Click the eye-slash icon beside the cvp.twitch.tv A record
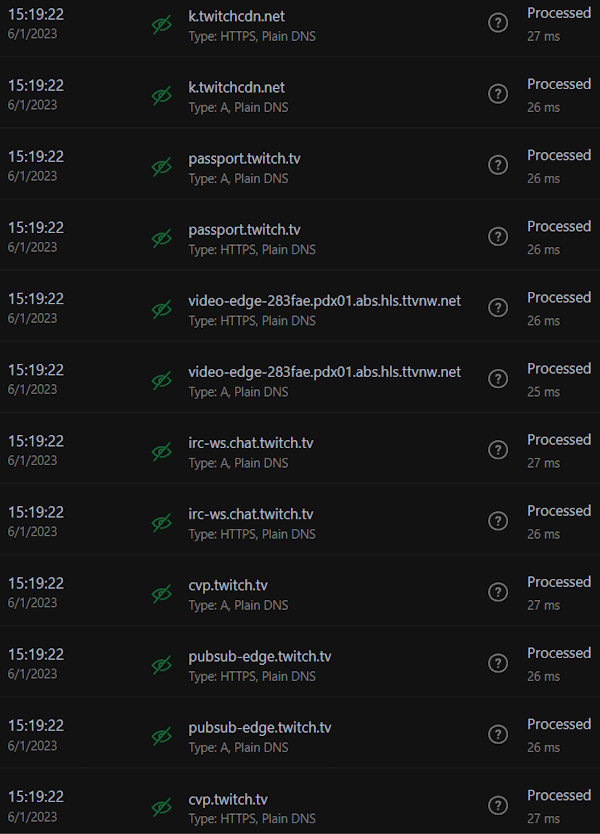600x834 pixels. 162,592
